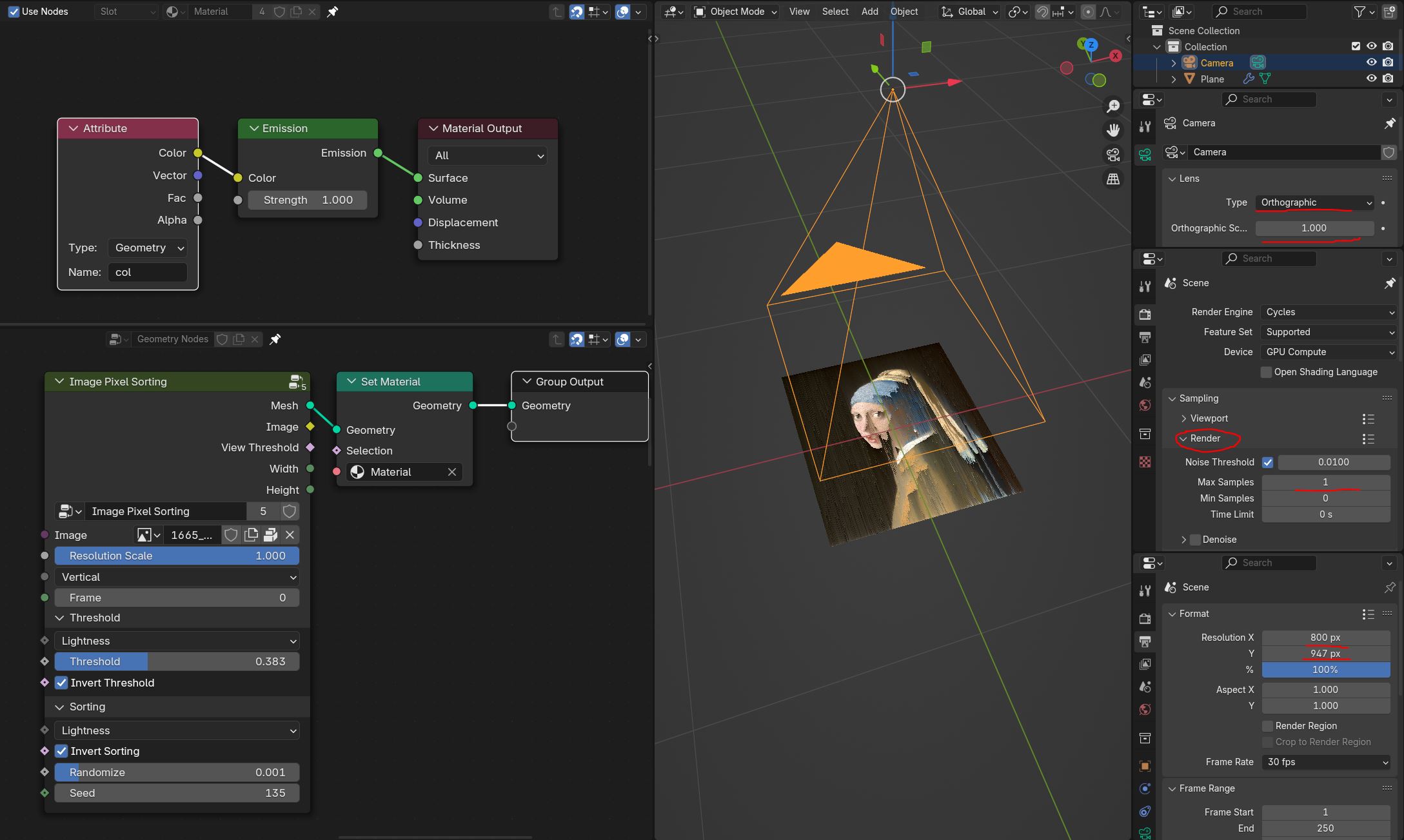Screen dimensions: 1404x840
Task: Unlink the image with the X button
Action: [290, 535]
